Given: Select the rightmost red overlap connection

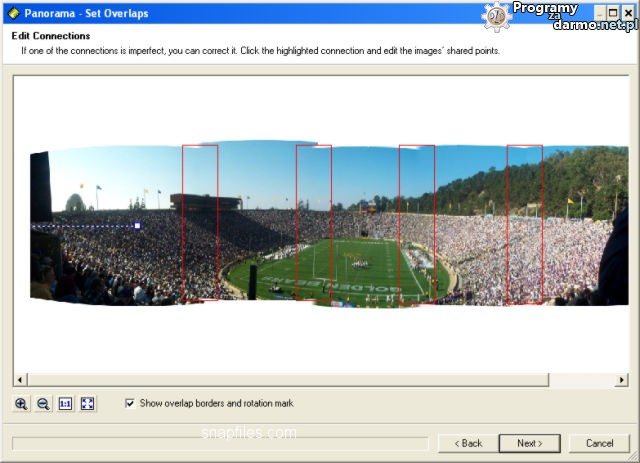Looking at the screenshot, I should pyautogui.click(x=524, y=223).
